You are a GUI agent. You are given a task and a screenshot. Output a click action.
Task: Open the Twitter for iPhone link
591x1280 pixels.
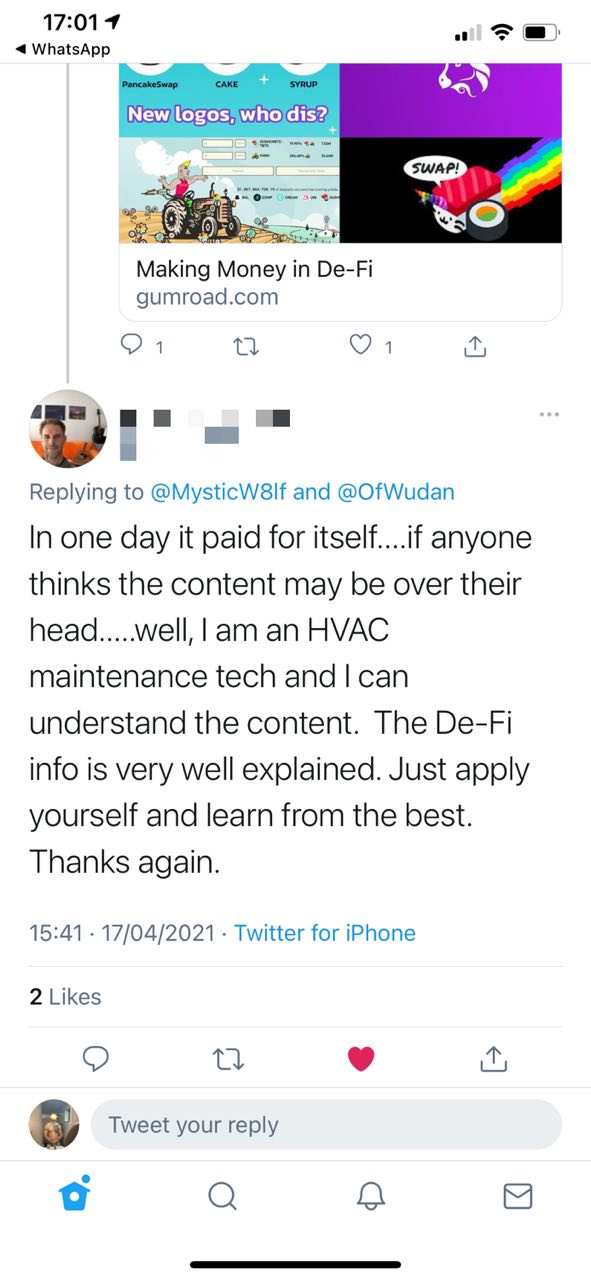[x=325, y=933]
